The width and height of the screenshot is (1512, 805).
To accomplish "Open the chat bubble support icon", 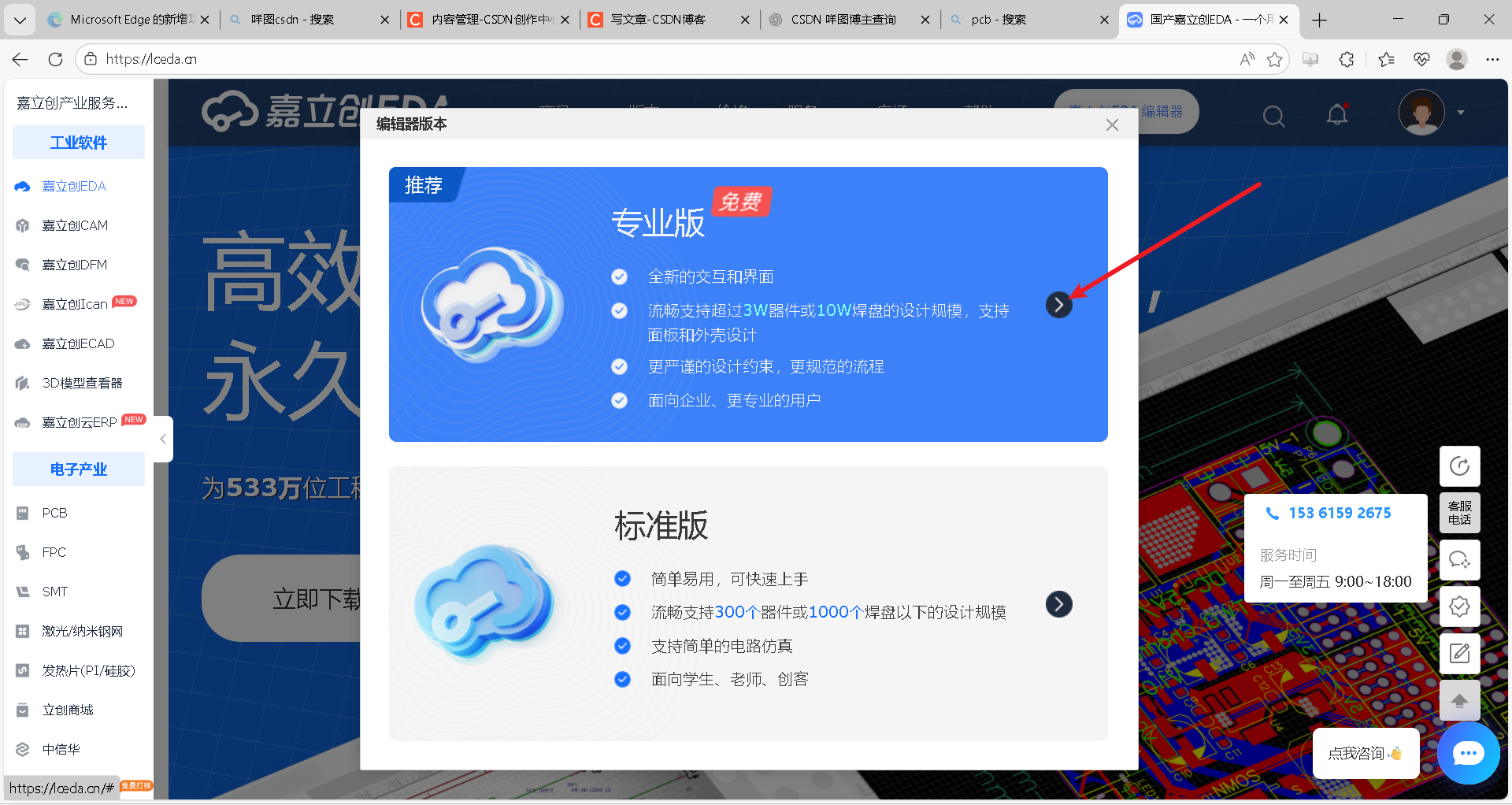I will 1468,753.
